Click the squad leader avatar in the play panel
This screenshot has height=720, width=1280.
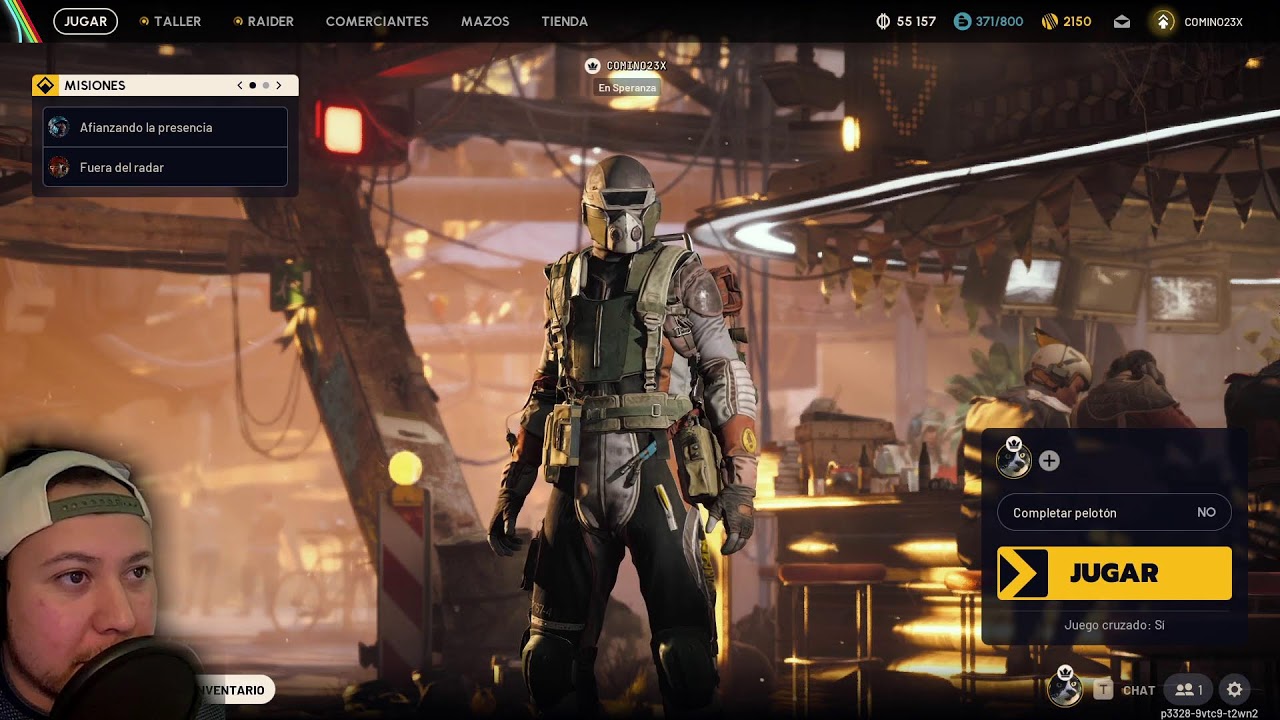click(x=1013, y=459)
